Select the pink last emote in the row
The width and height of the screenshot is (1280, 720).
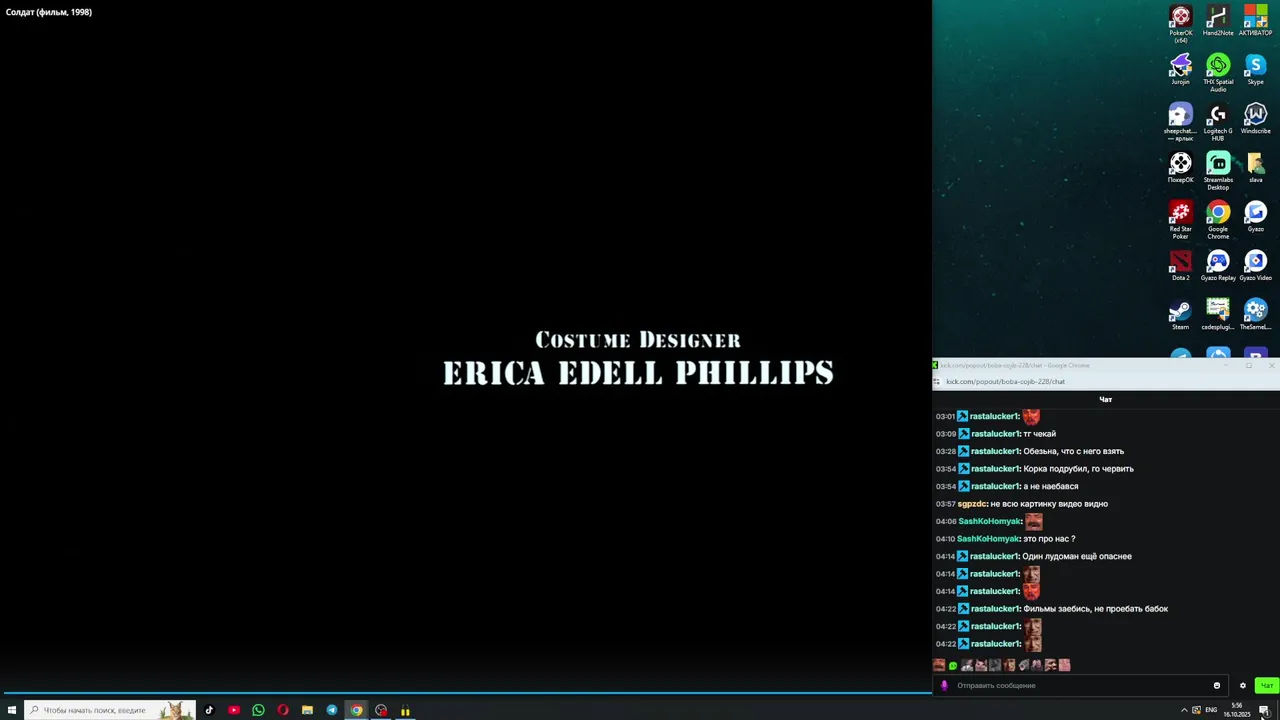[1065, 665]
